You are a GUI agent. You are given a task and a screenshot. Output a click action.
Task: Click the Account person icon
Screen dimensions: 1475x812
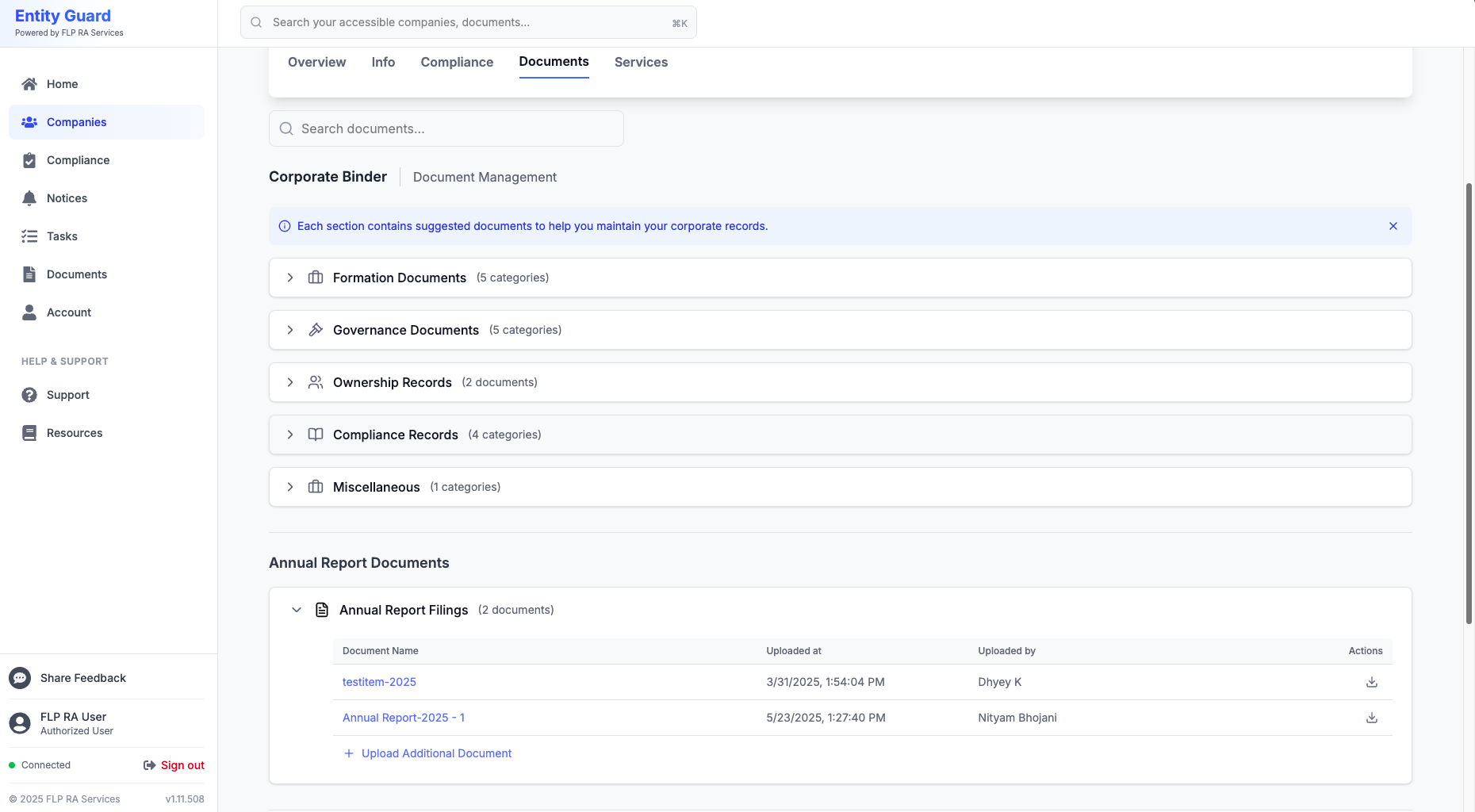(x=29, y=312)
